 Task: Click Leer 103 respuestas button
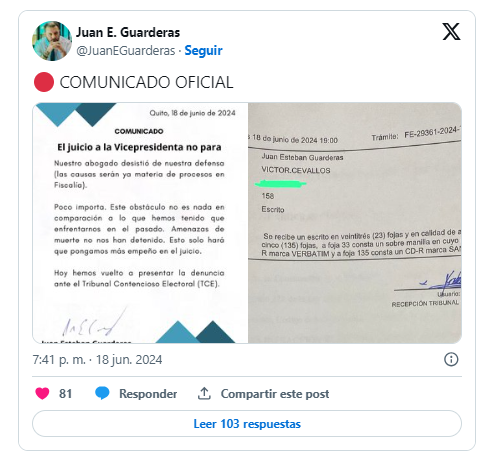click(247, 424)
